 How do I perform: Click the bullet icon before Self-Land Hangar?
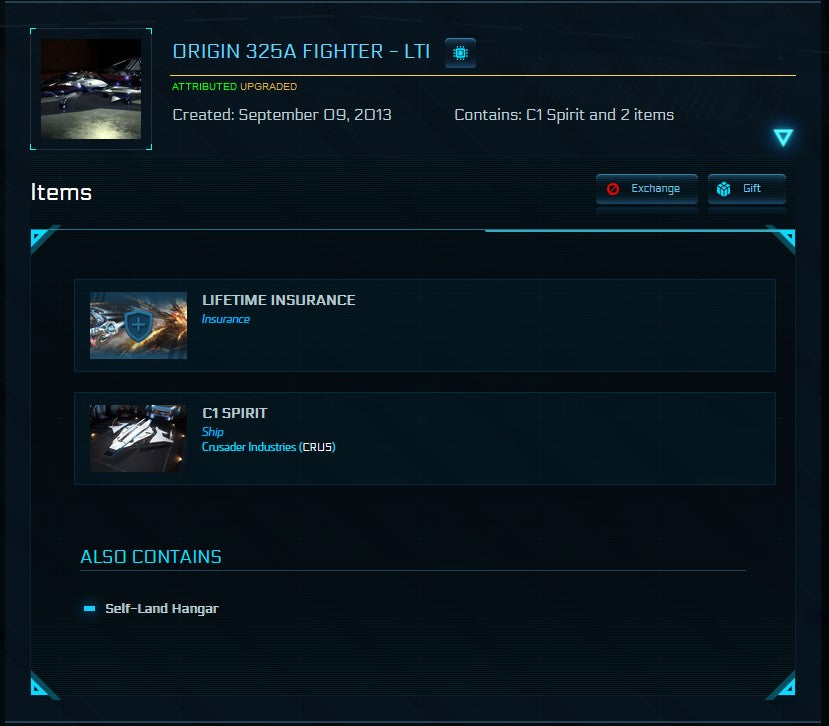90,608
